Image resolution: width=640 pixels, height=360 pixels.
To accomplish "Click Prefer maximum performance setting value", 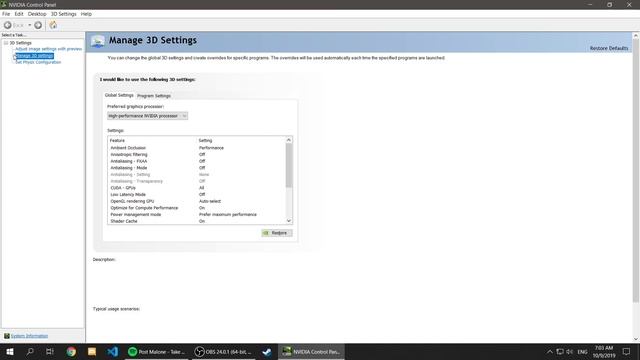I will (228, 214).
